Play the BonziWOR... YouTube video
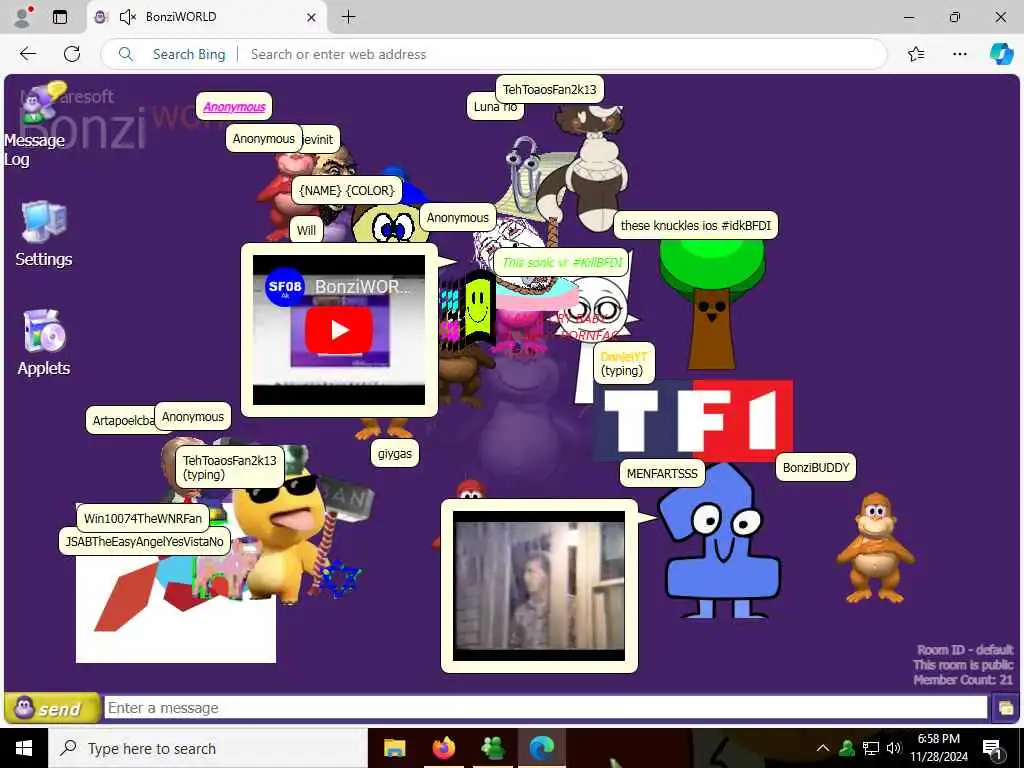 point(339,330)
